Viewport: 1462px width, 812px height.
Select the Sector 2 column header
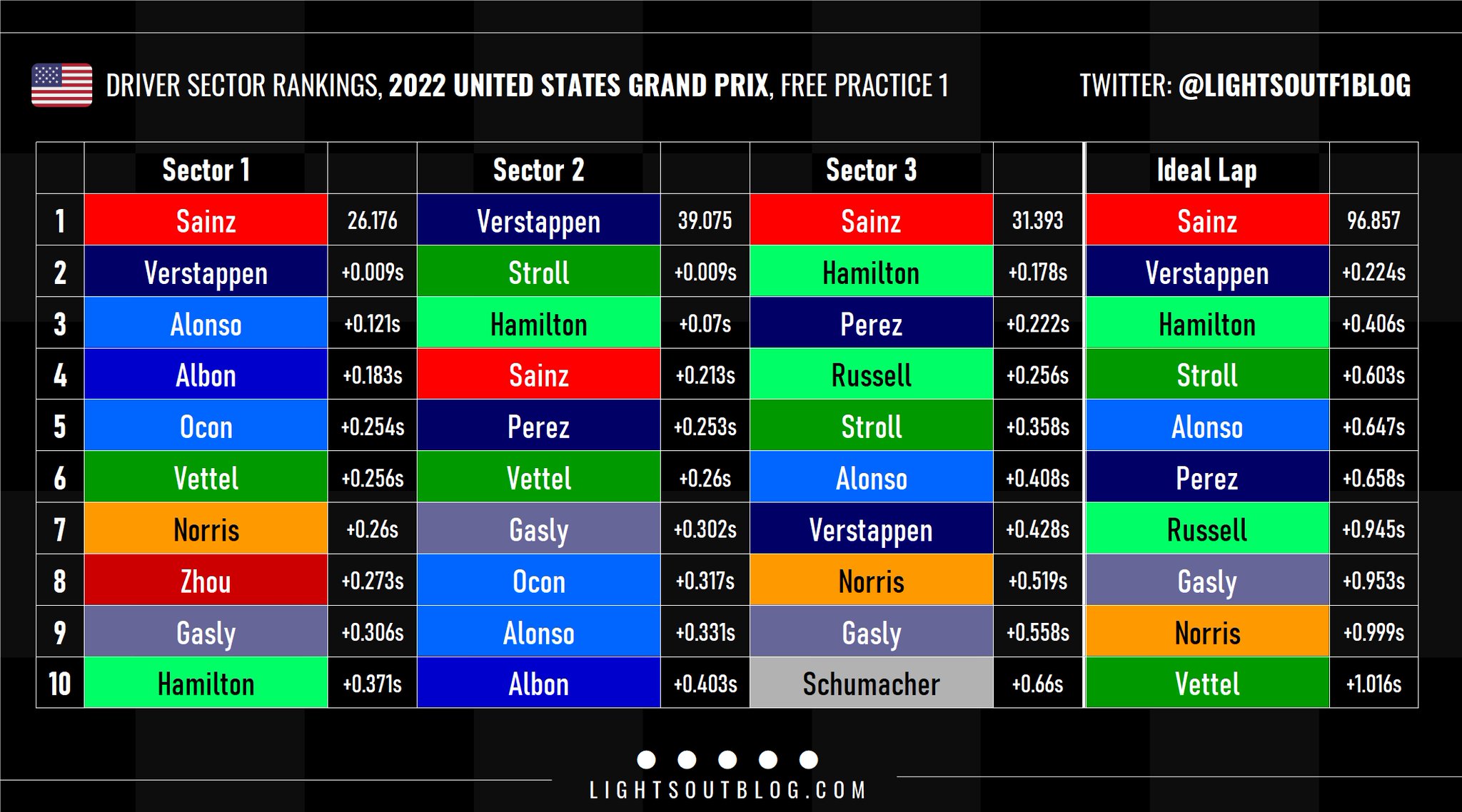[538, 170]
